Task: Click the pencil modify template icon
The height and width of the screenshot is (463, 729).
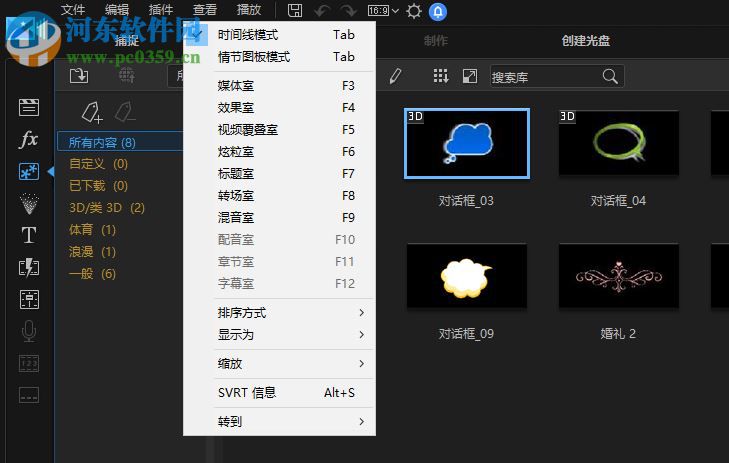Action: [x=395, y=76]
